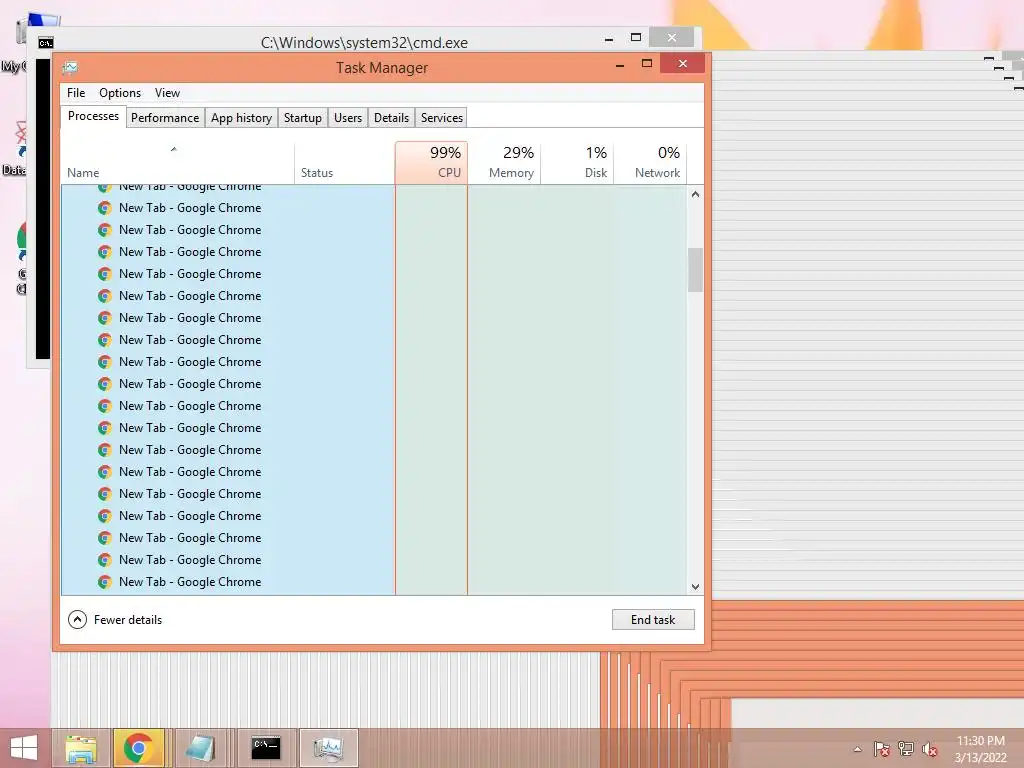Open the Services tab
Viewport: 1024px width, 768px height.
[441, 118]
